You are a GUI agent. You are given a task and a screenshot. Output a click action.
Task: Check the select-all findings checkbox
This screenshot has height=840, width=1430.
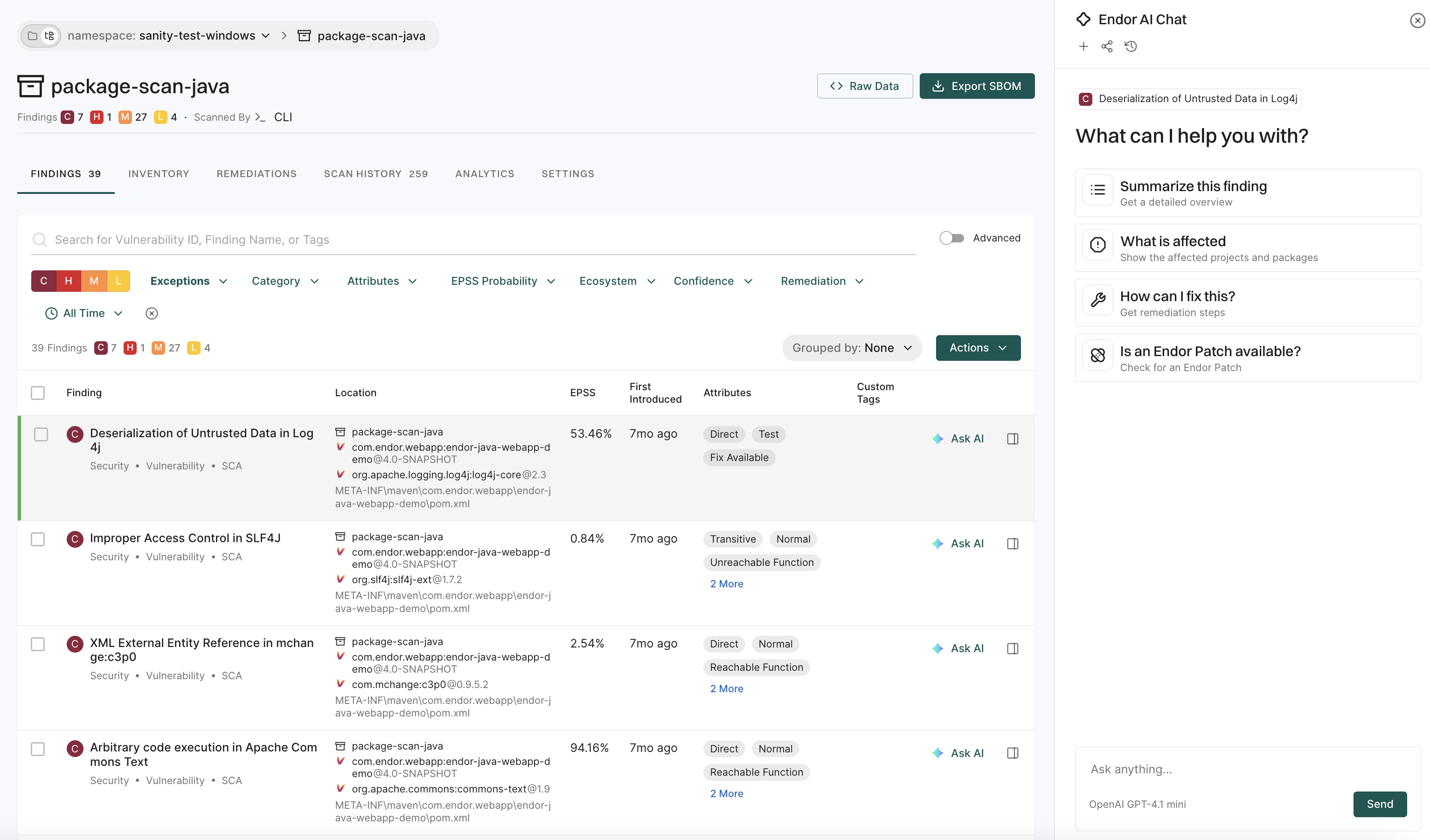[38, 392]
